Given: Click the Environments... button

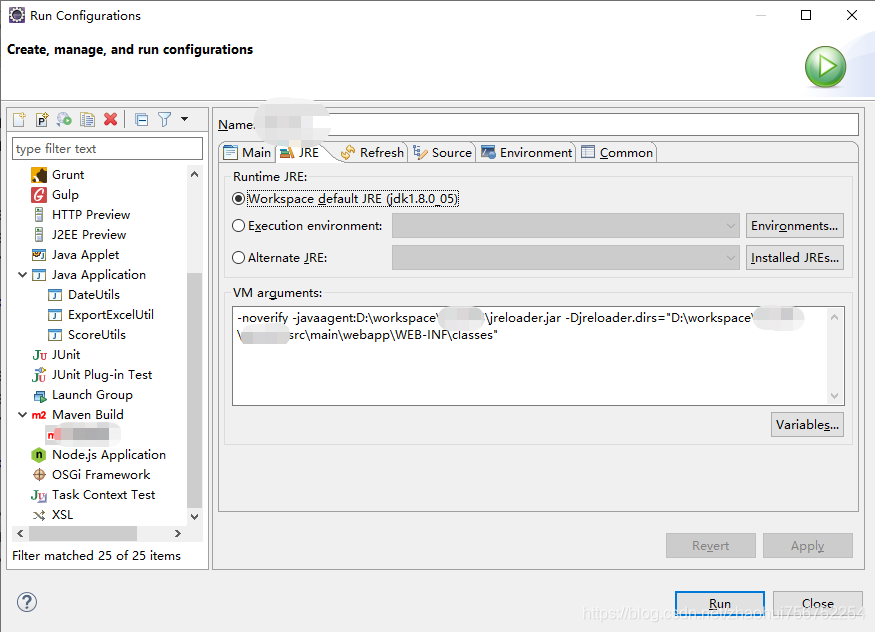Looking at the screenshot, I should pos(795,226).
